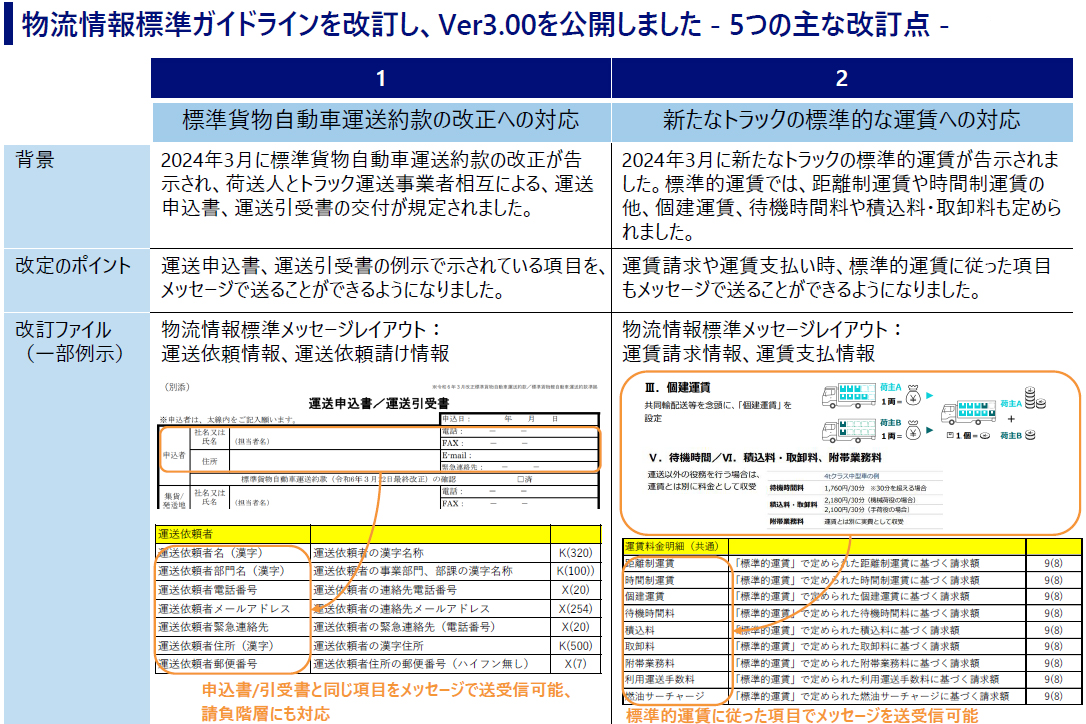Click the slide title about Ver3.00 publication
1086x724 pixels.
pos(485,25)
